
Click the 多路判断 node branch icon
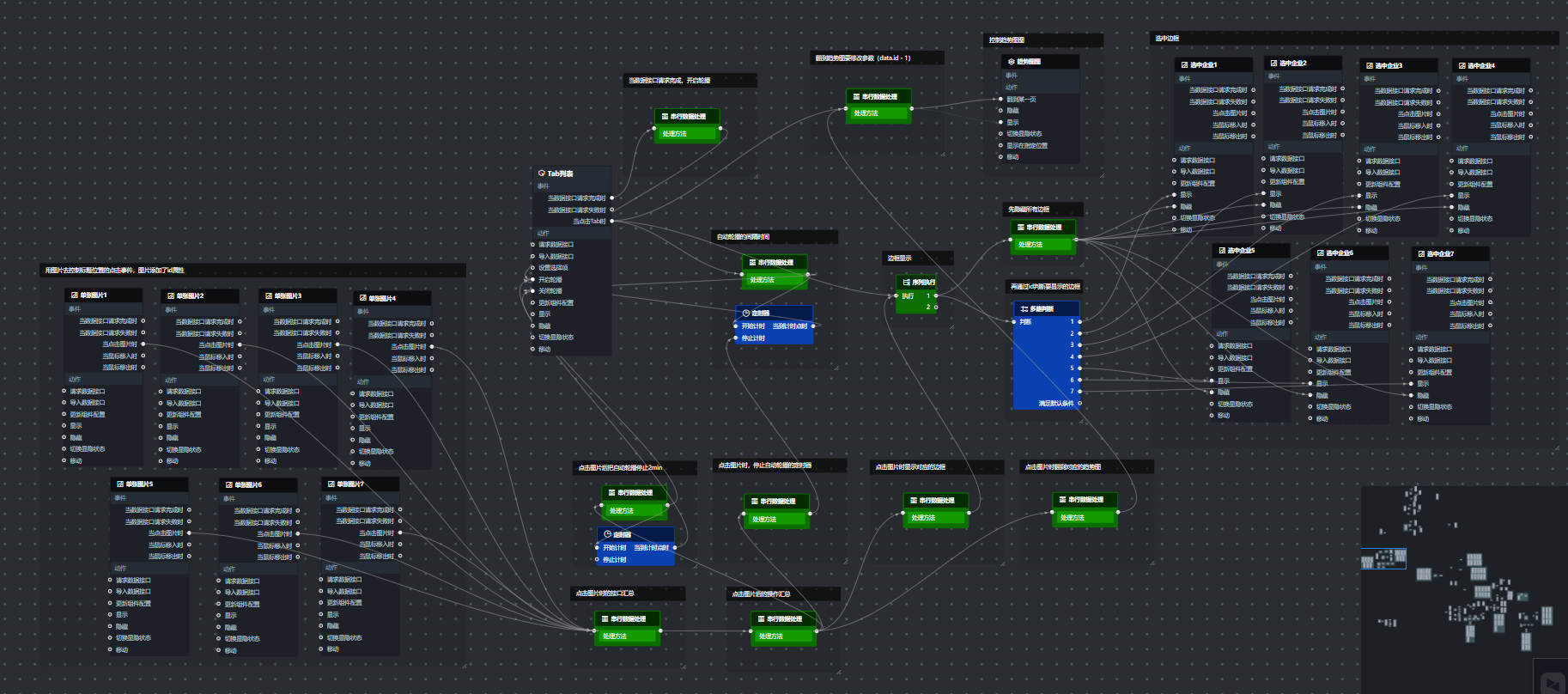click(x=1024, y=308)
